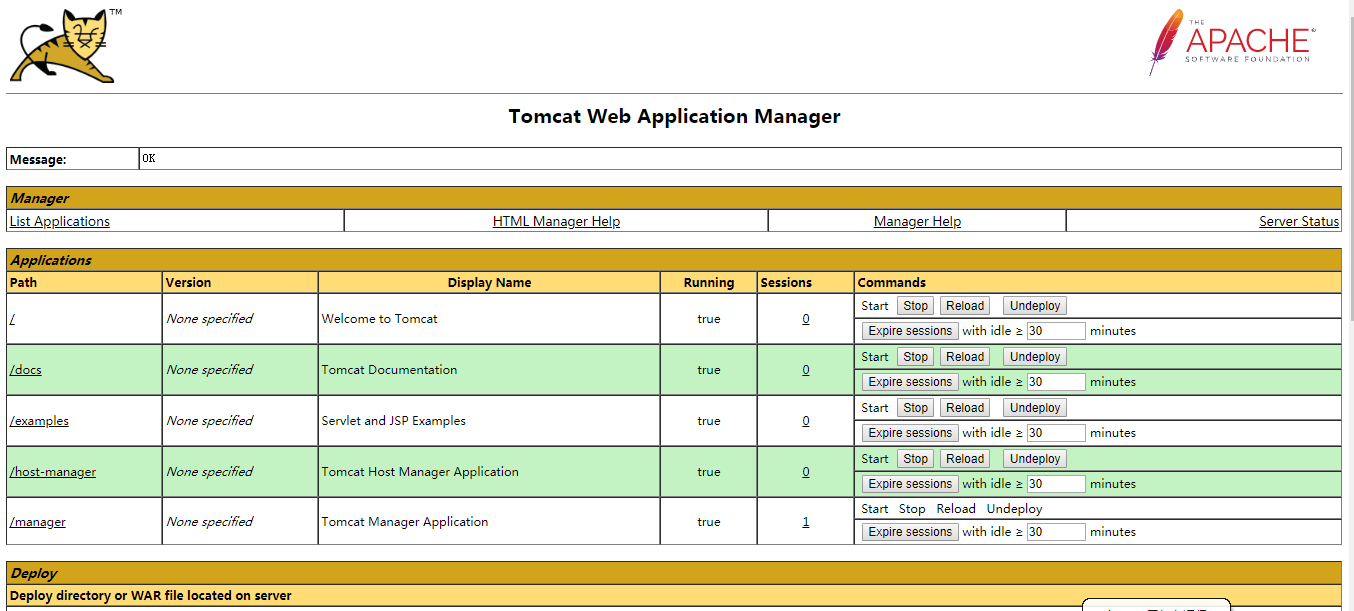This screenshot has width=1354, height=611.
Task: Stop the Tomcat Host Manager Application
Action: [x=914, y=458]
